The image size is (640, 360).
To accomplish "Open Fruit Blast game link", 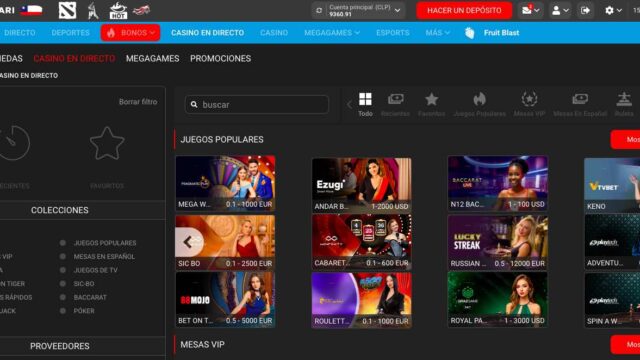I will [x=501, y=33].
